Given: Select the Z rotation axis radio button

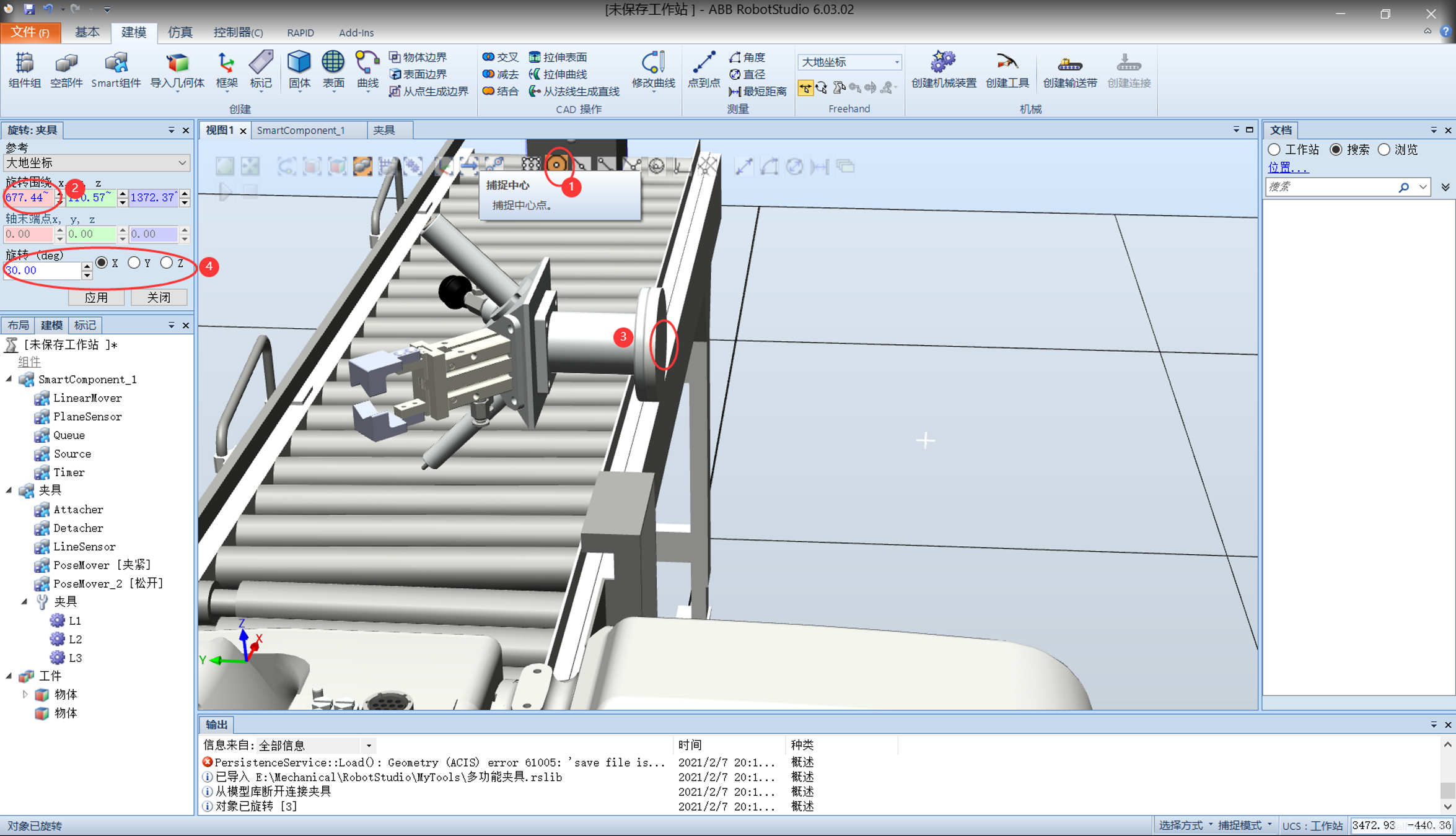Looking at the screenshot, I should (167, 263).
